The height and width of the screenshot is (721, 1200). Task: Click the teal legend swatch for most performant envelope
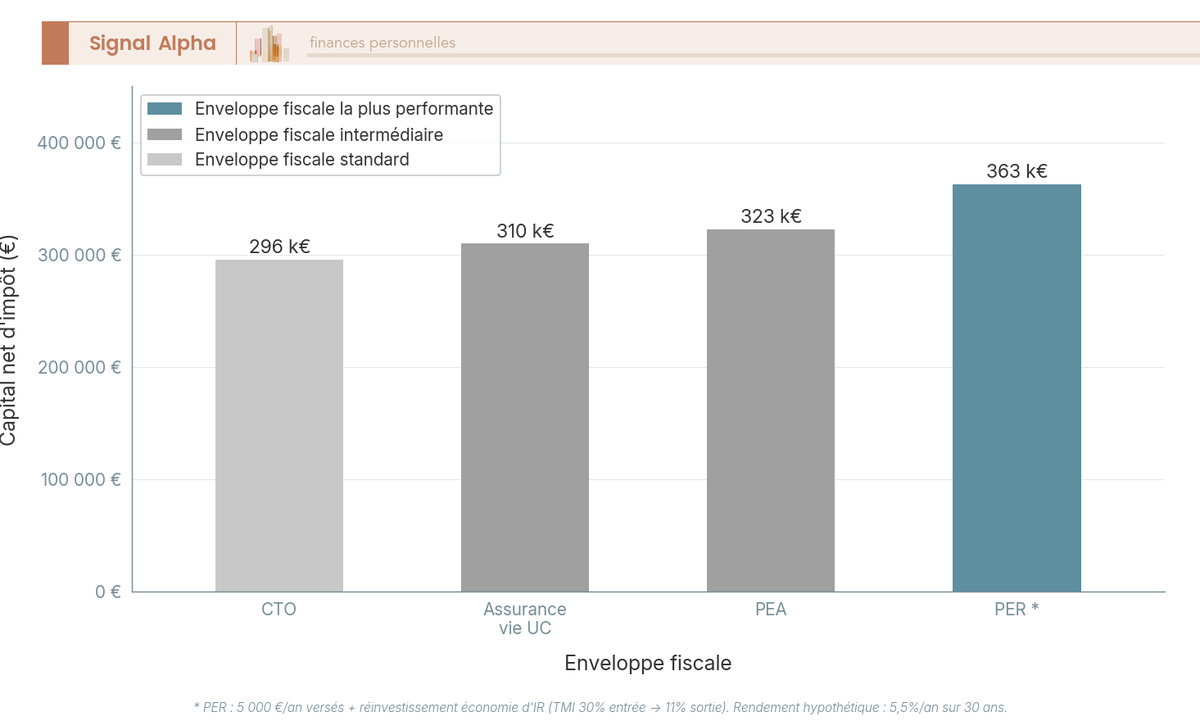[165, 108]
